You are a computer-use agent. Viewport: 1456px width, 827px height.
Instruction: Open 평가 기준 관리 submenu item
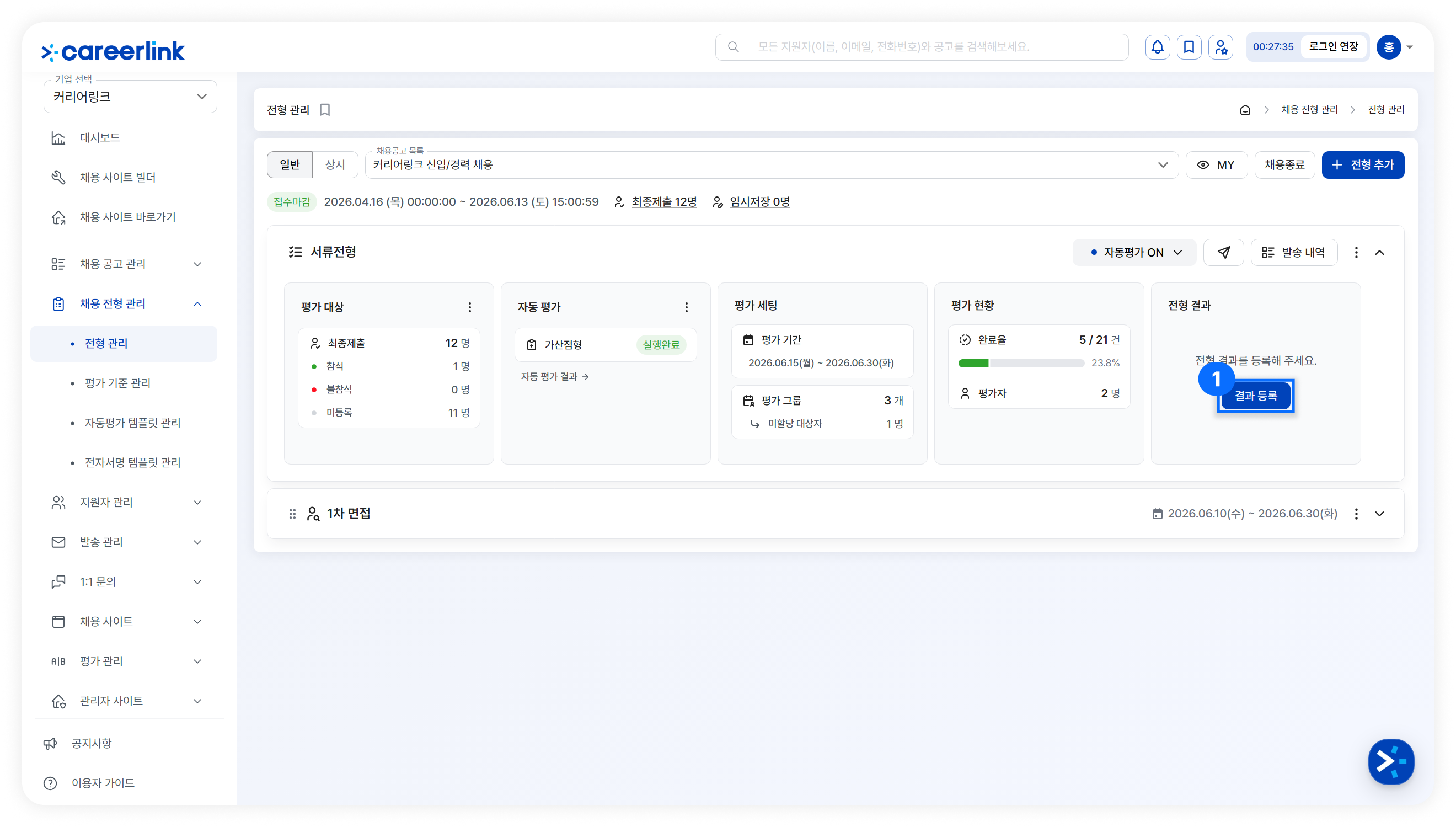117,383
